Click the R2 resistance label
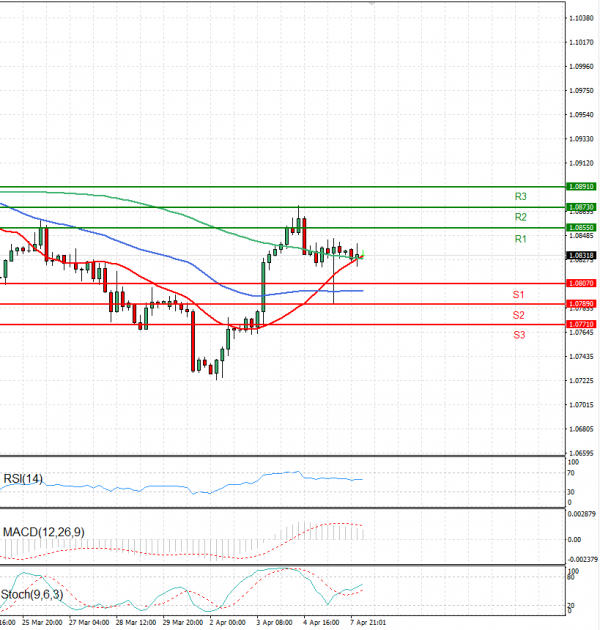600x630 pixels. coord(520,217)
